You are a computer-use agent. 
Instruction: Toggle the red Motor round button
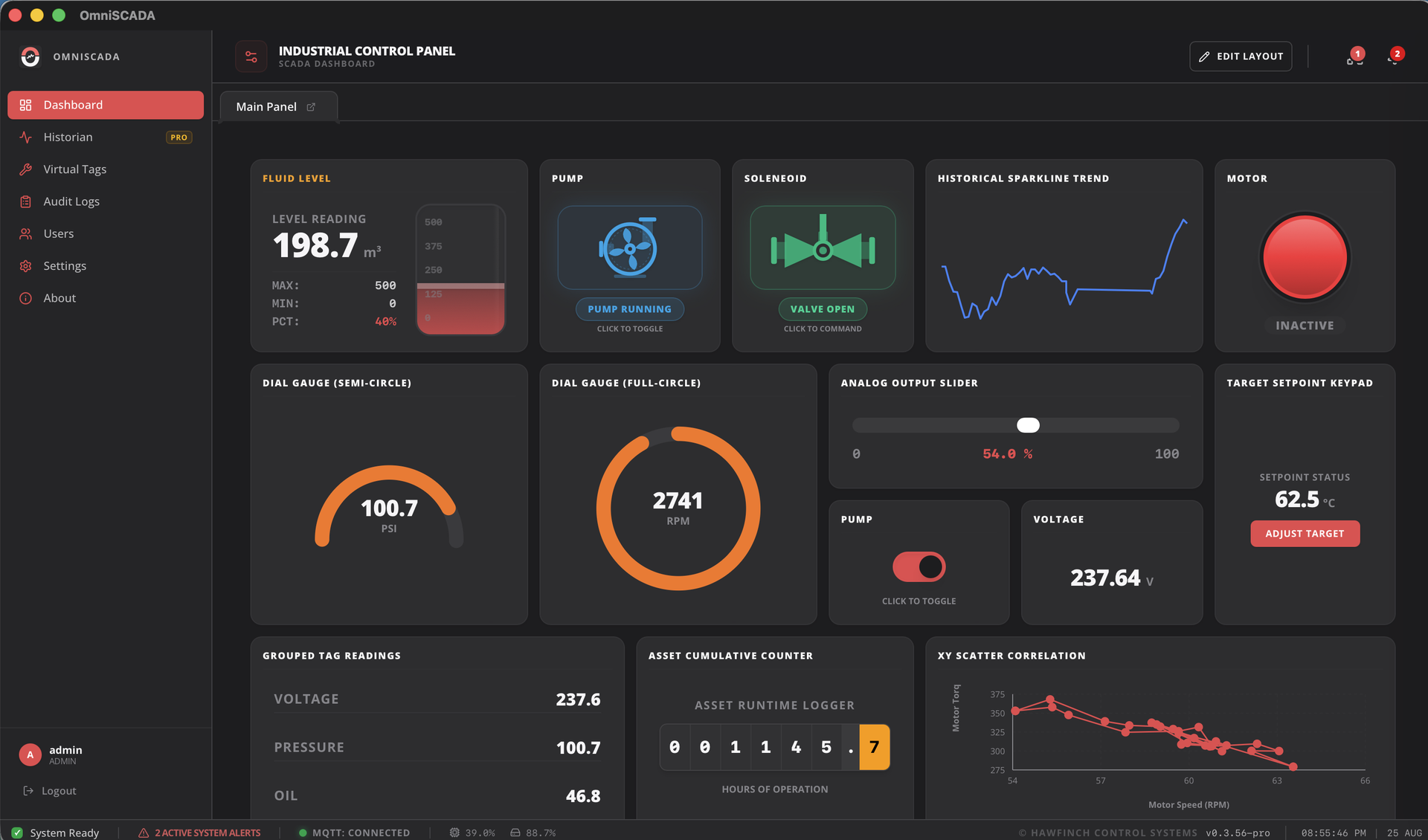coord(1305,257)
